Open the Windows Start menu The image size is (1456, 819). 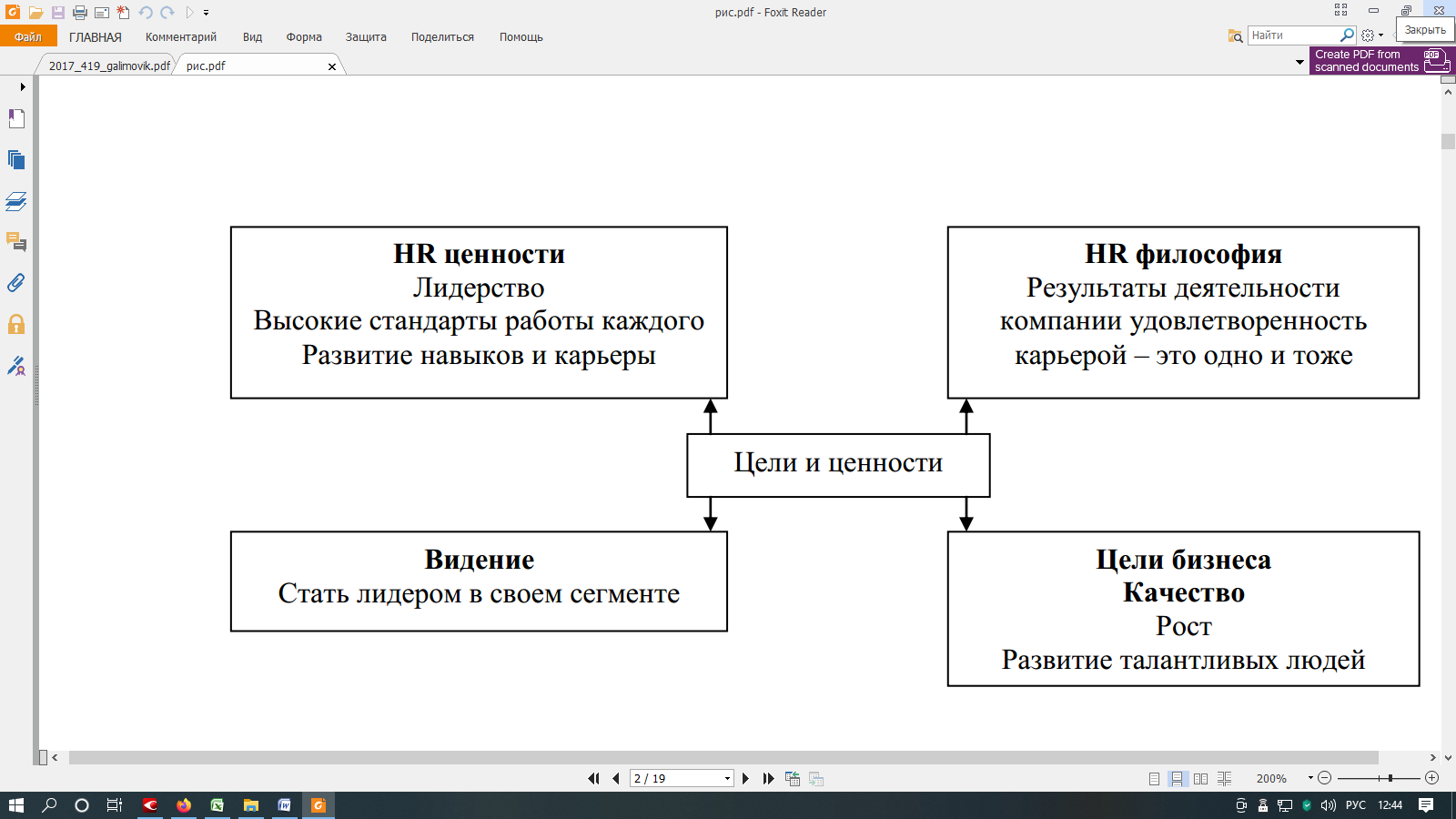(x=15, y=805)
